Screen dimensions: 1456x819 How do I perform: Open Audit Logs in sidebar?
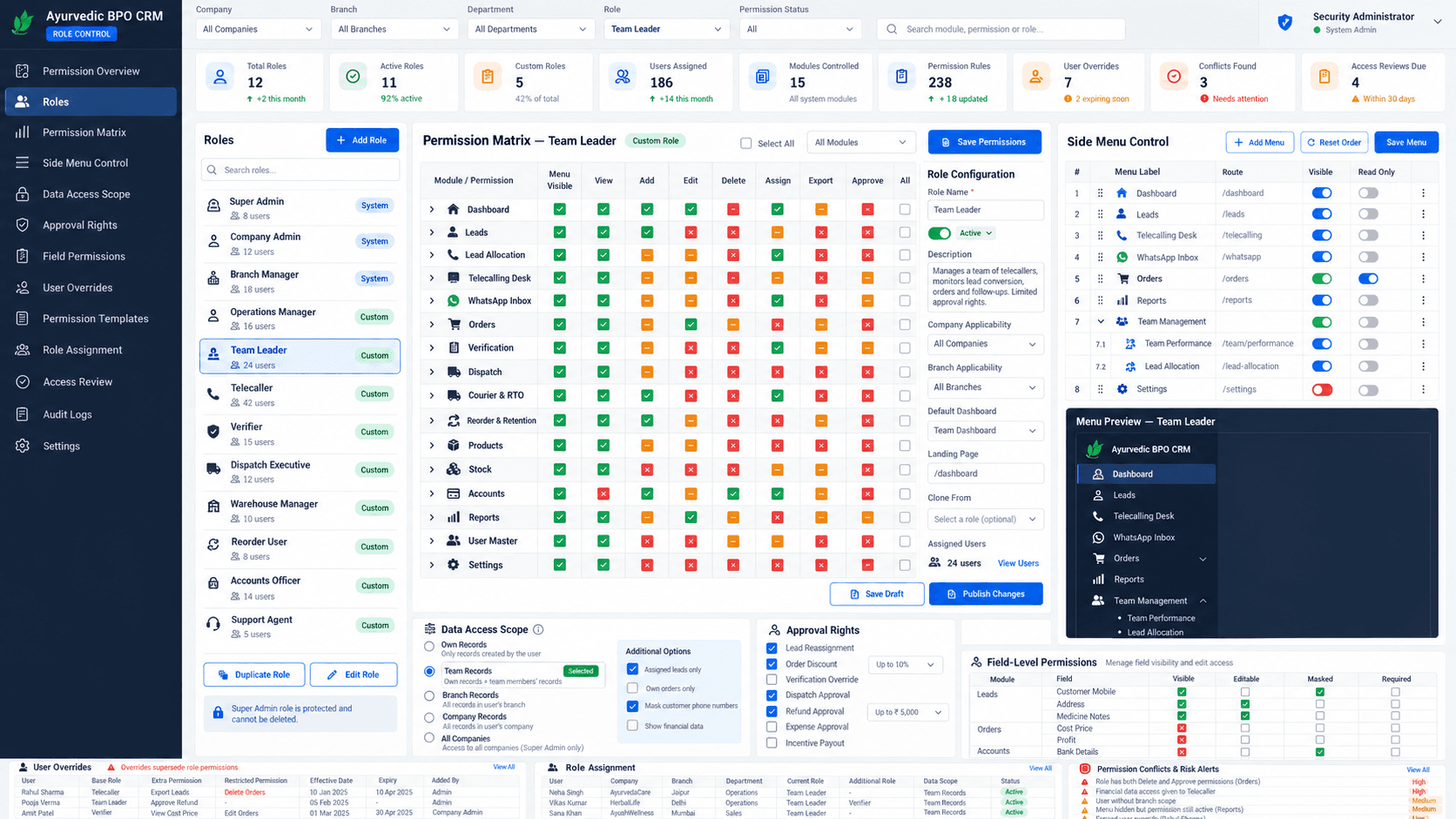(x=91, y=414)
